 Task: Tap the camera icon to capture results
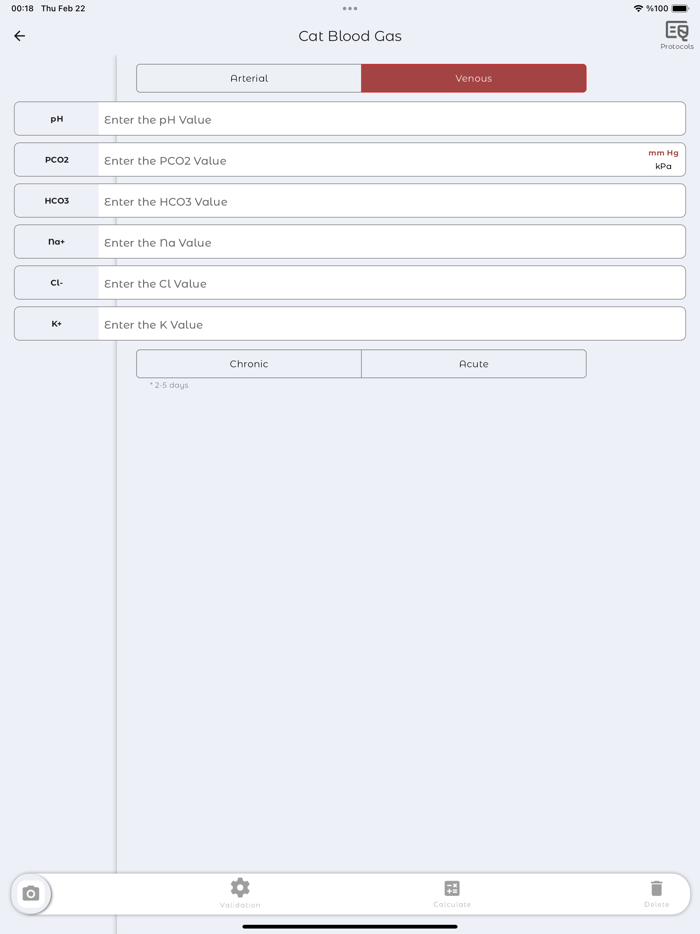click(31, 894)
